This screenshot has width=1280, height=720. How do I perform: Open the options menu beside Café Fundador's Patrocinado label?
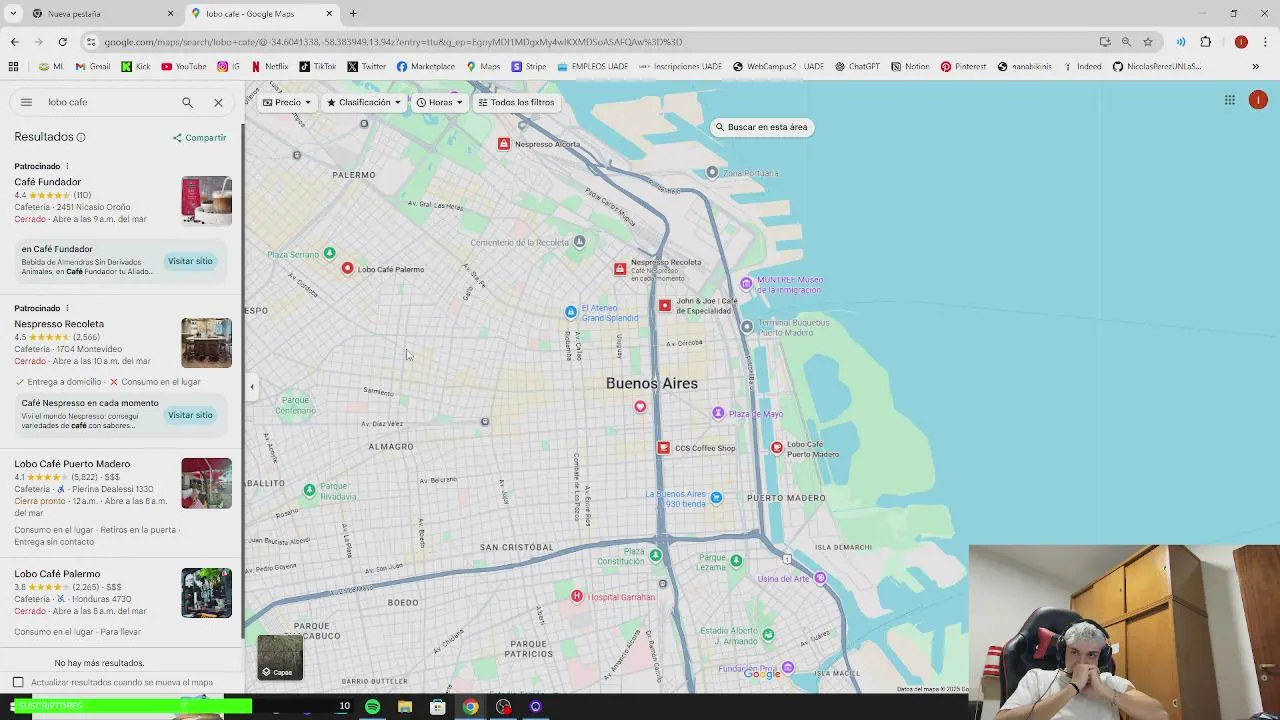(67, 166)
